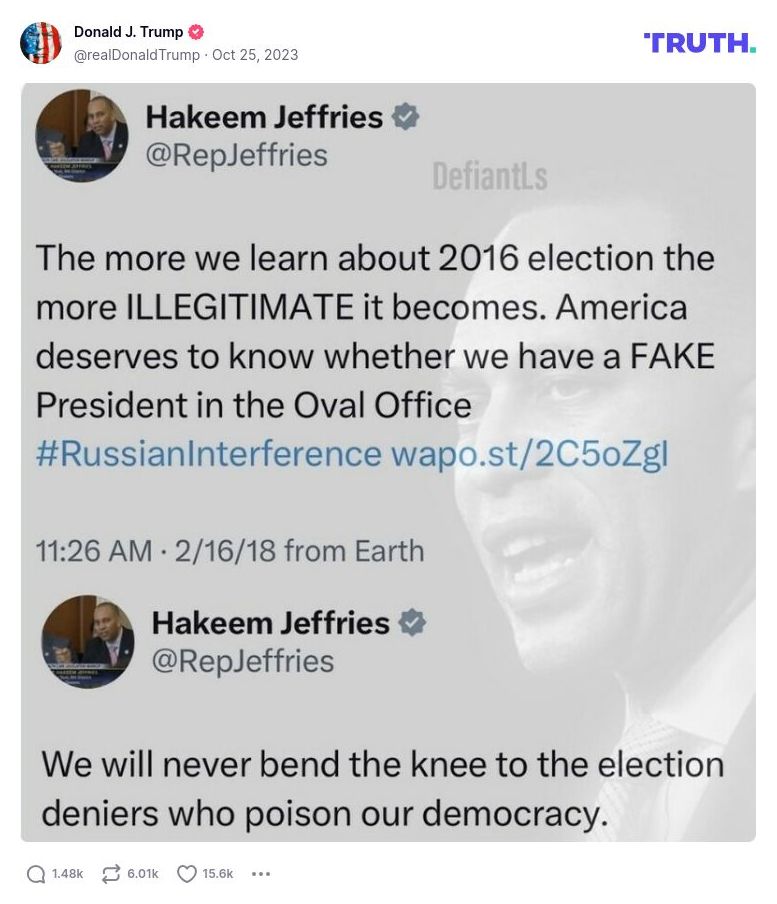Image resolution: width=777 pixels, height=904 pixels.
Task: Click the @realDonaldTrump handle
Action: 136,55
